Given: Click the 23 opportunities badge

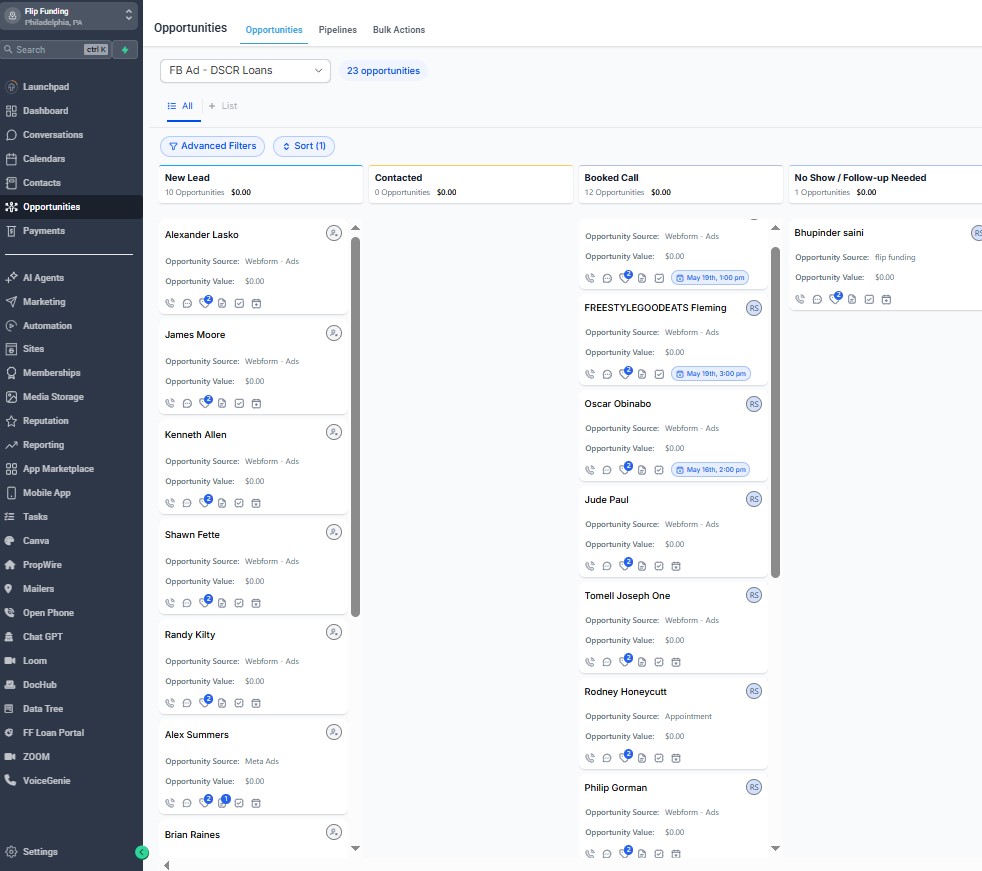Looking at the screenshot, I should point(383,71).
